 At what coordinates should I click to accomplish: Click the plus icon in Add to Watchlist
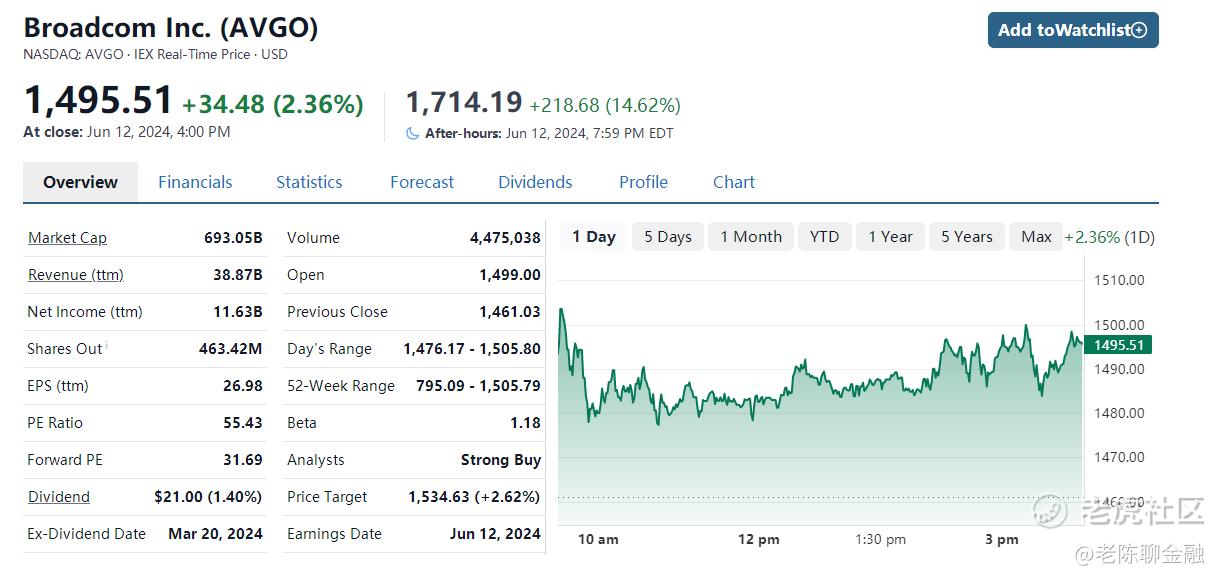pos(1139,30)
